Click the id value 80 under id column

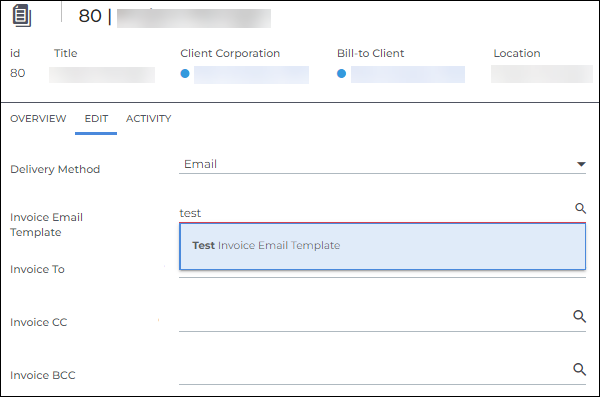click(18, 73)
